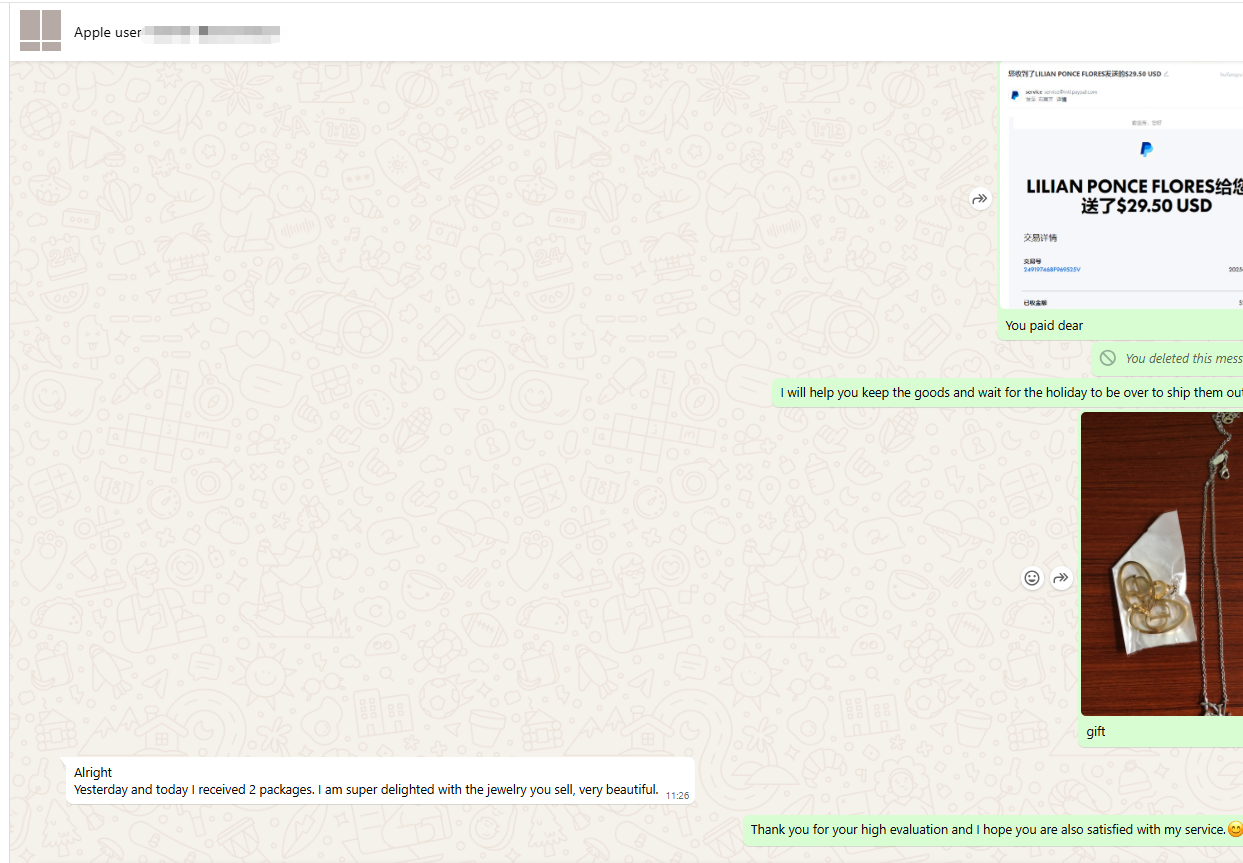Screen dimensions: 1243x863
Task: Click the 11:26 message timestamp
Action: [x=677, y=796]
